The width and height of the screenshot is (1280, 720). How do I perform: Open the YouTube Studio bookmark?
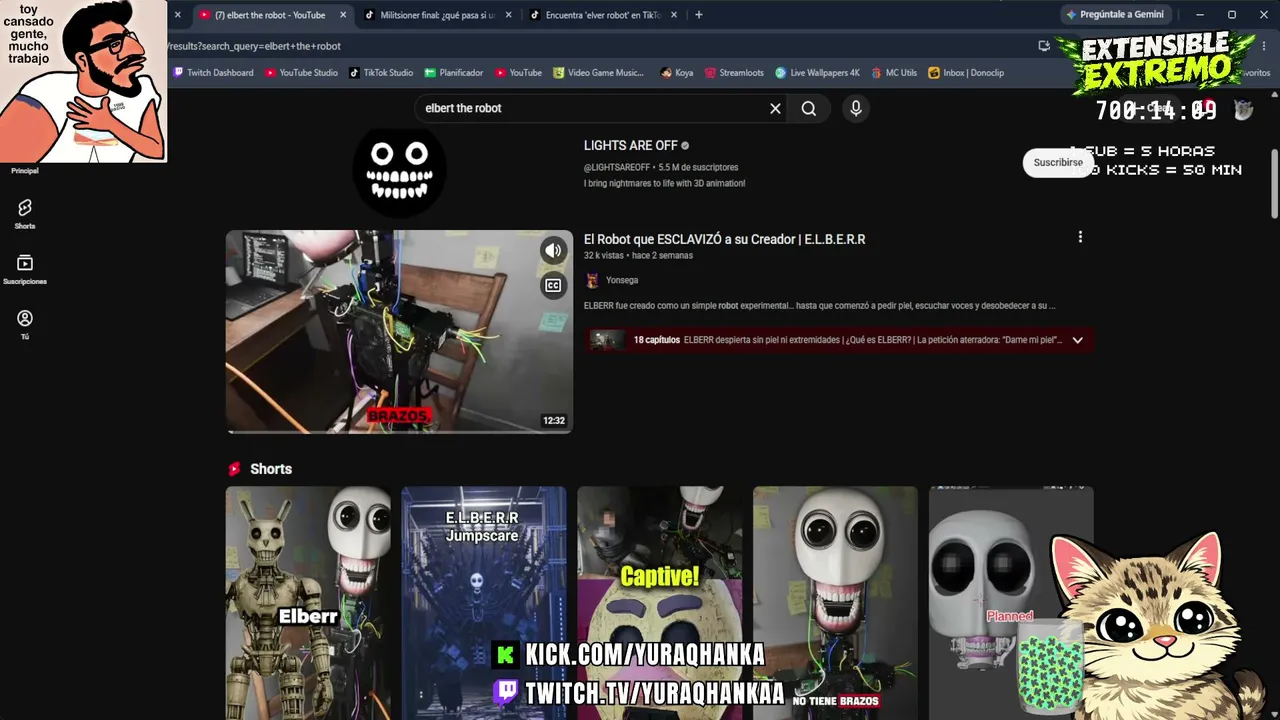tap(302, 73)
